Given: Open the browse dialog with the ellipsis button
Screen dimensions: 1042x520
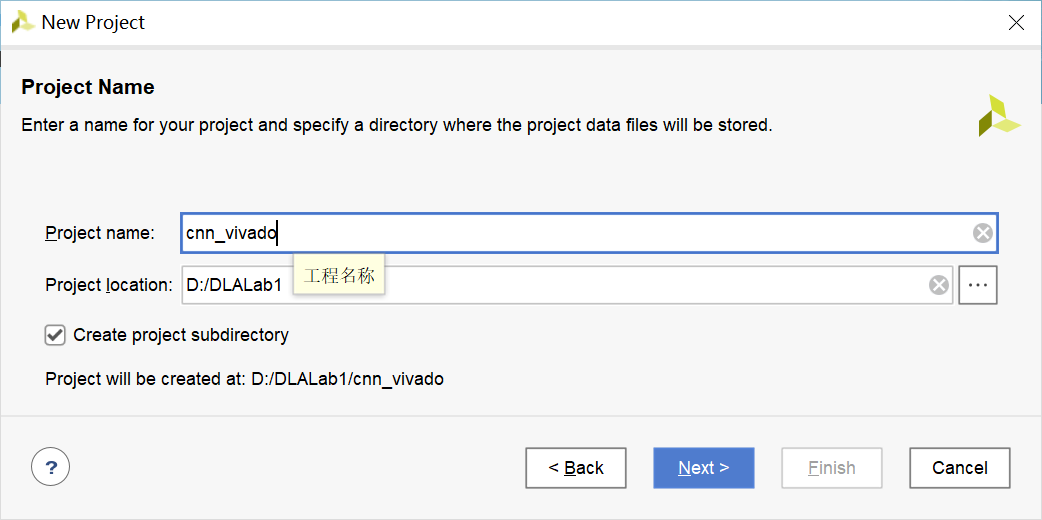Looking at the screenshot, I should pyautogui.click(x=978, y=285).
